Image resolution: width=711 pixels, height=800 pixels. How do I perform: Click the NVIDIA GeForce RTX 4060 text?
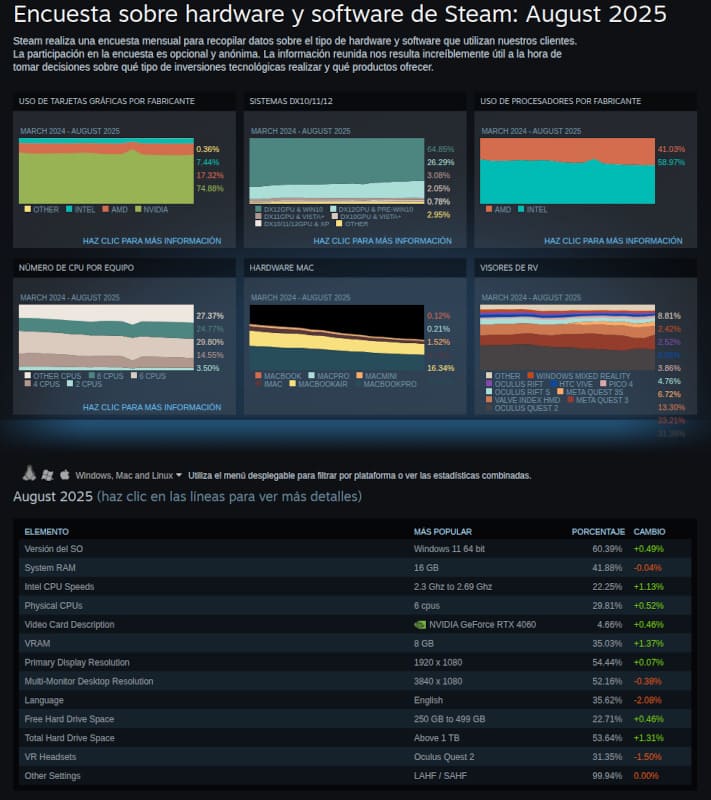coord(483,624)
